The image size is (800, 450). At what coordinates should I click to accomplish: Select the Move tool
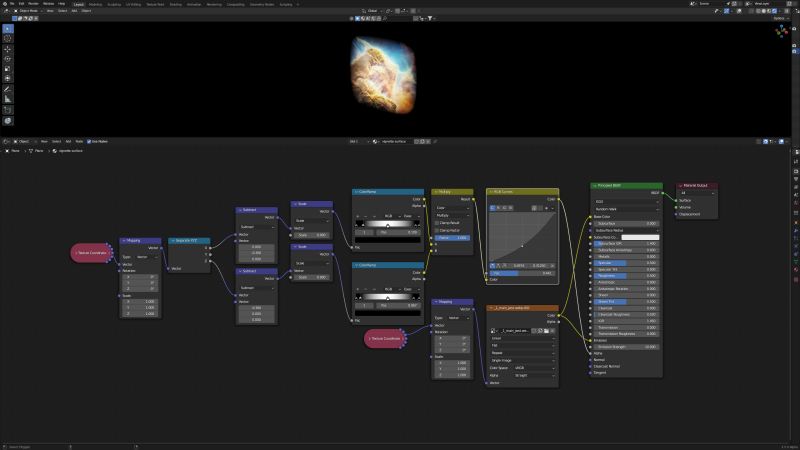click(8, 49)
